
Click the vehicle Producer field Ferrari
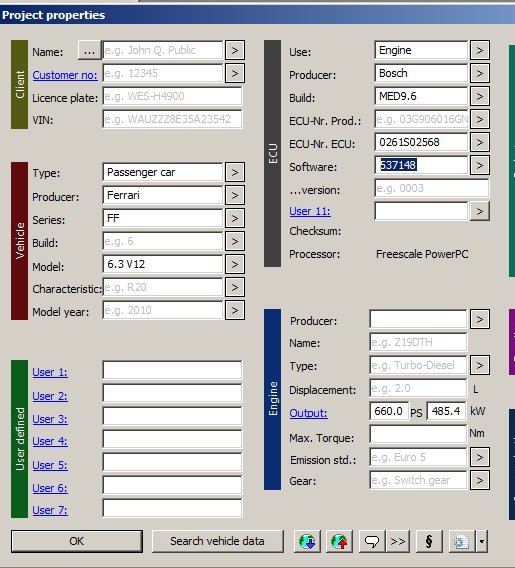click(x=163, y=195)
